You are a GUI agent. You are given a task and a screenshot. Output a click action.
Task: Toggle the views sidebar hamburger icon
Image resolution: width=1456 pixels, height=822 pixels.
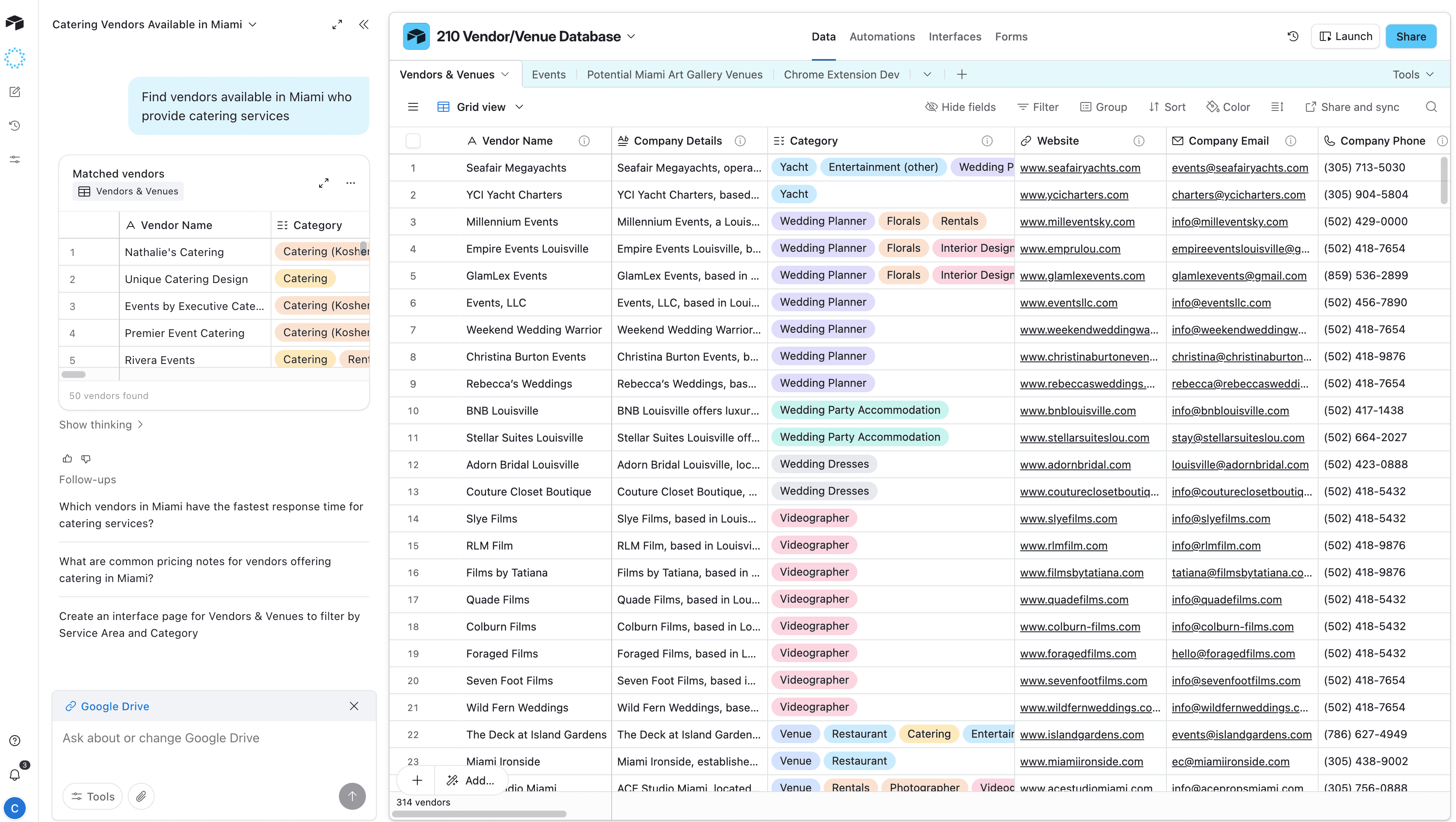tap(413, 107)
